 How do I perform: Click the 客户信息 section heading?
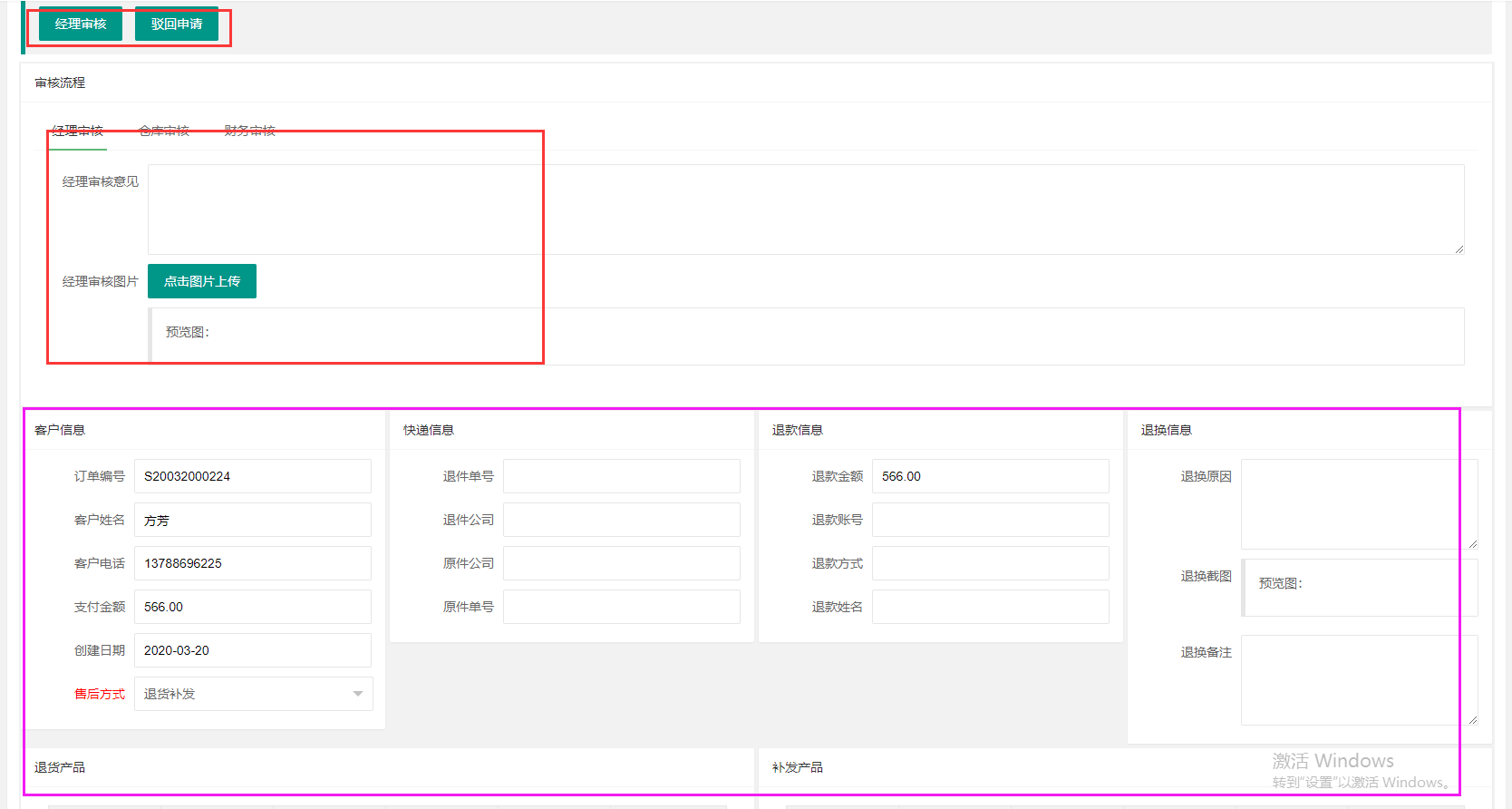[x=60, y=430]
